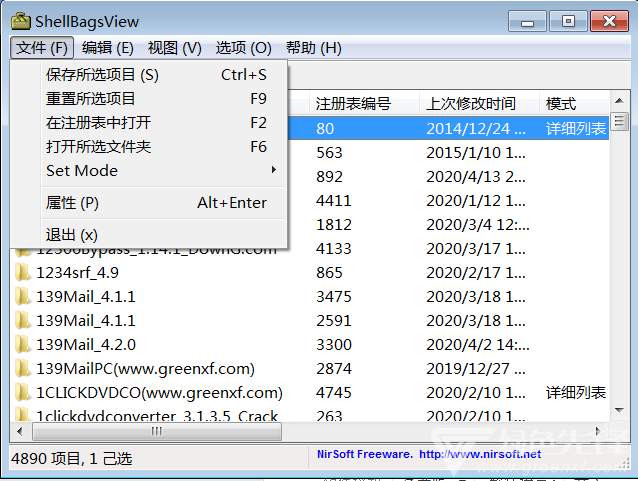Select 139Mail_4.2.0 row

(310, 345)
